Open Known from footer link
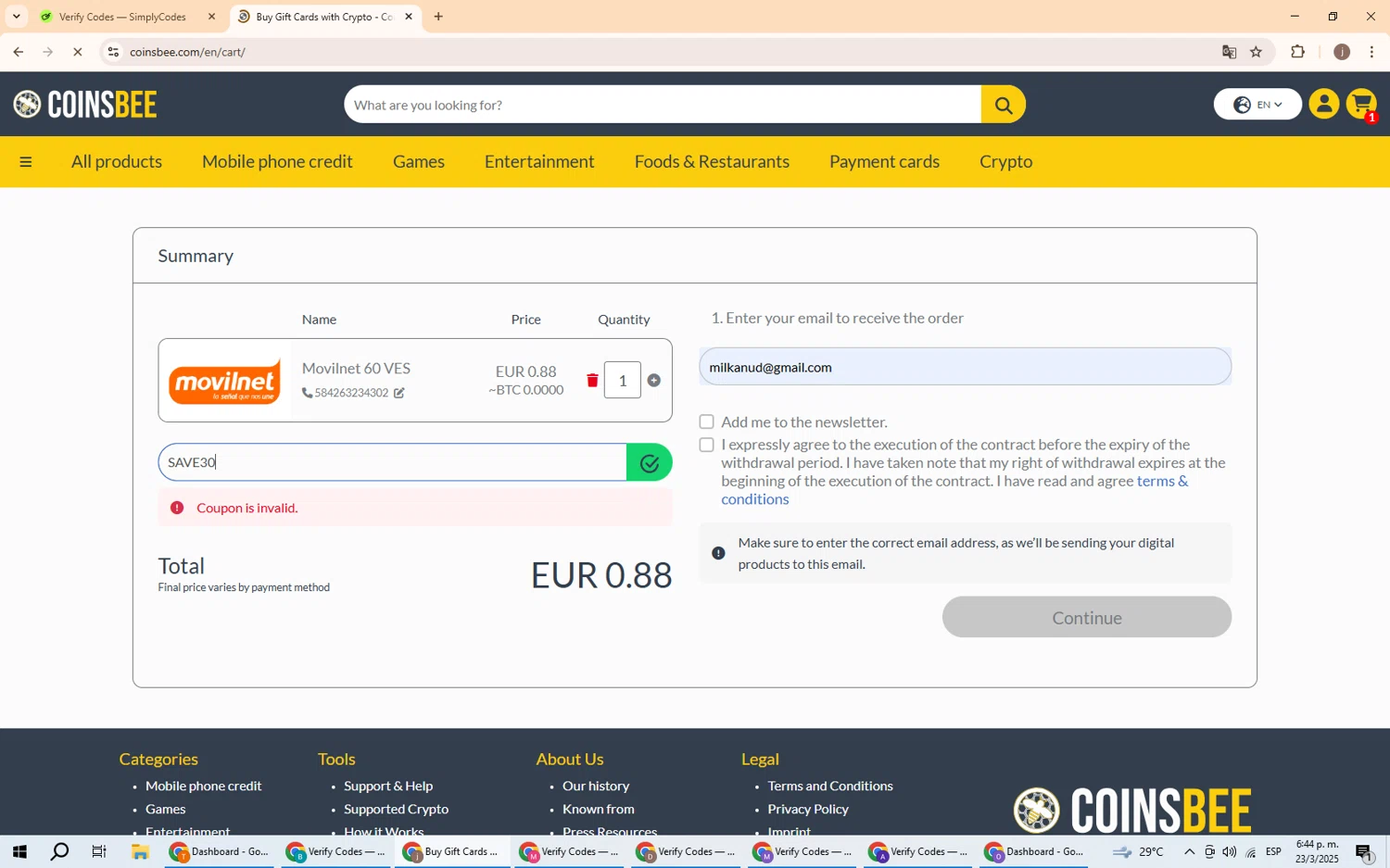This screenshot has height=868, width=1390. pos(599,809)
